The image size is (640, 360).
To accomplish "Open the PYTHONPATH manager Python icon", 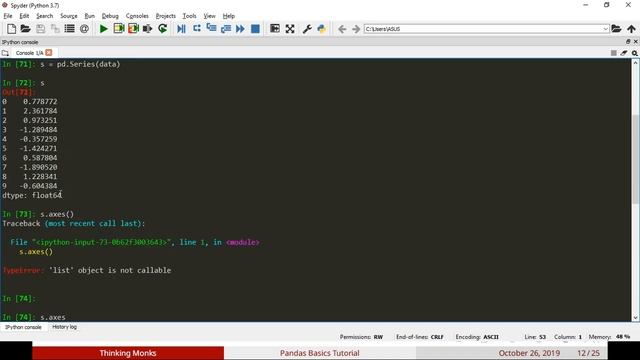I will (322, 29).
